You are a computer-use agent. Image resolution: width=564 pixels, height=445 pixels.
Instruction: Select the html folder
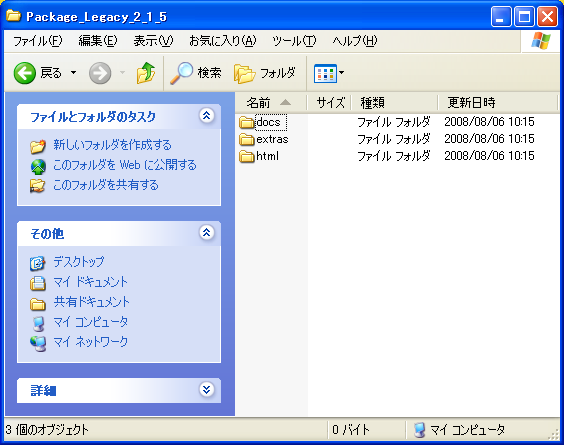click(259, 156)
